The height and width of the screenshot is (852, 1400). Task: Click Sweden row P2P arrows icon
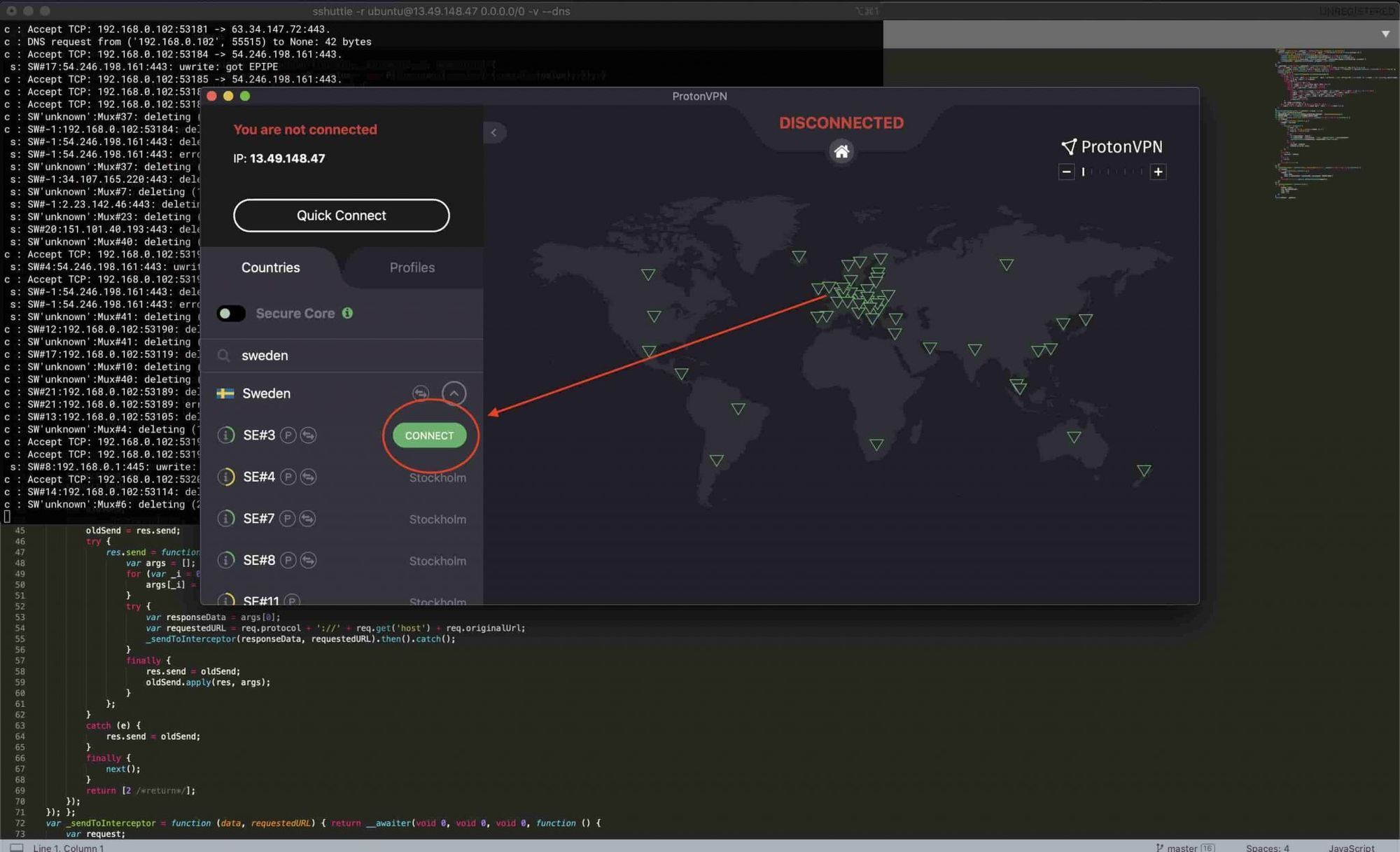click(x=421, y=393)
